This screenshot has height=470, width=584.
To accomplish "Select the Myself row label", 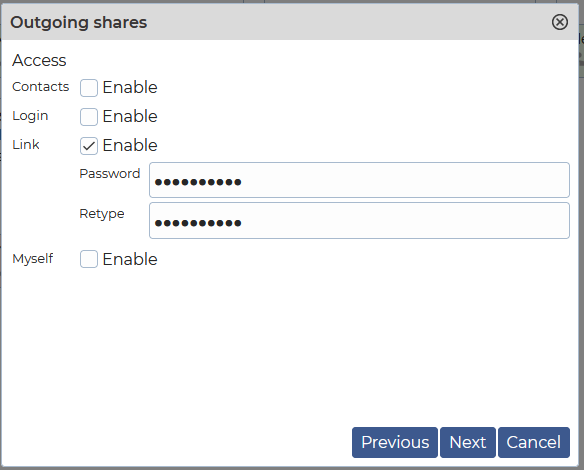I will pos(33,258).
